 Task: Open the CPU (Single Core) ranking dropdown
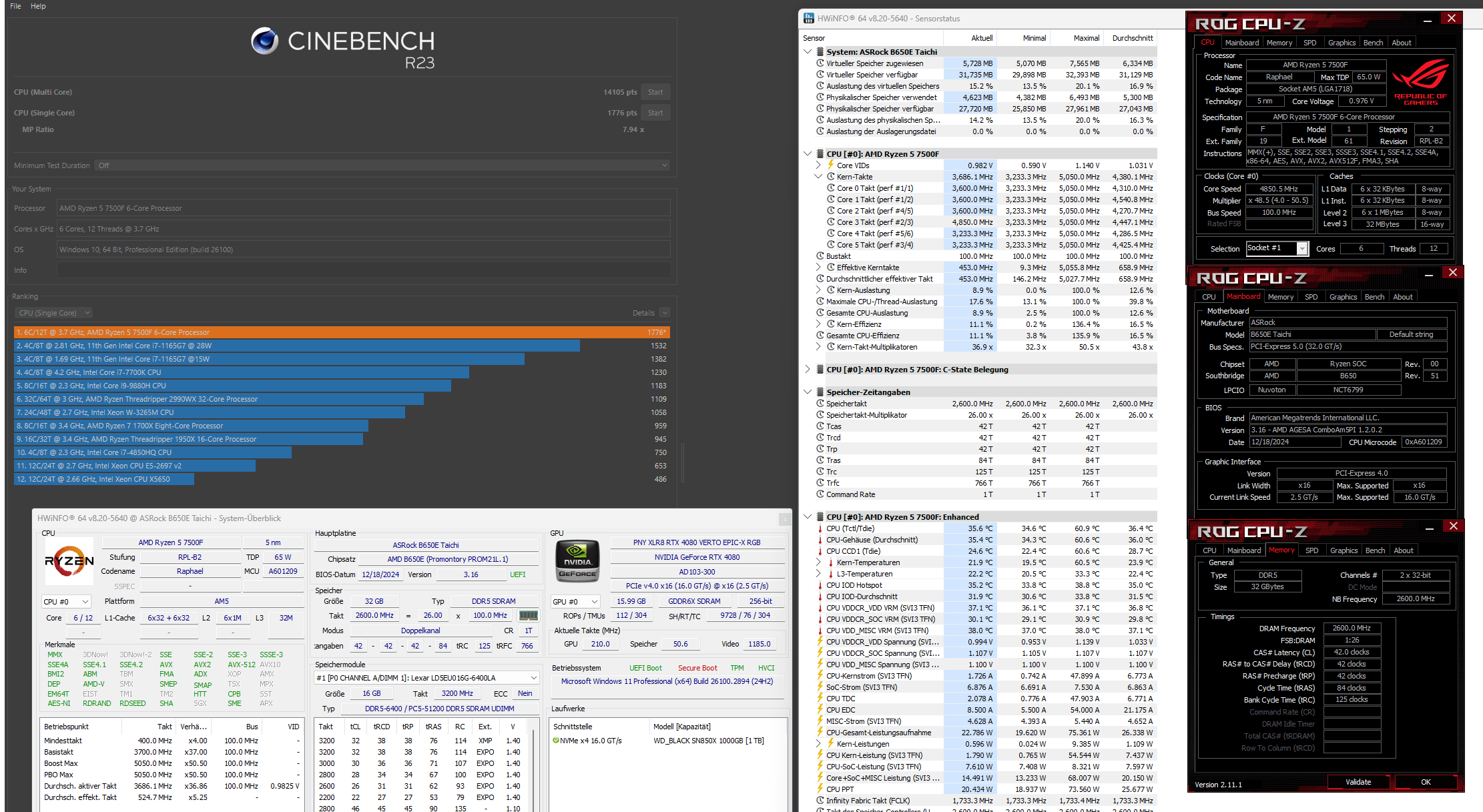53,312
